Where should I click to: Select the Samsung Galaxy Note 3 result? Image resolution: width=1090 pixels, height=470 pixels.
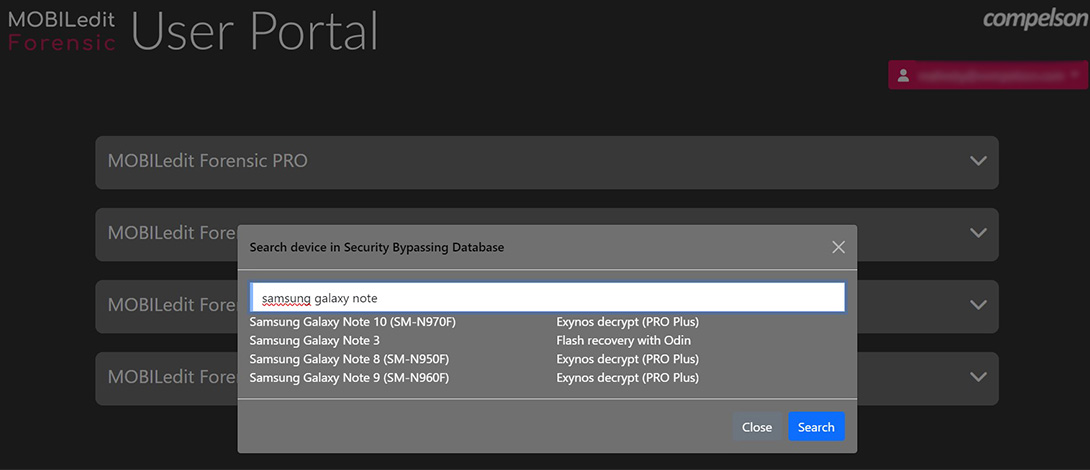(x=314, y=341)
